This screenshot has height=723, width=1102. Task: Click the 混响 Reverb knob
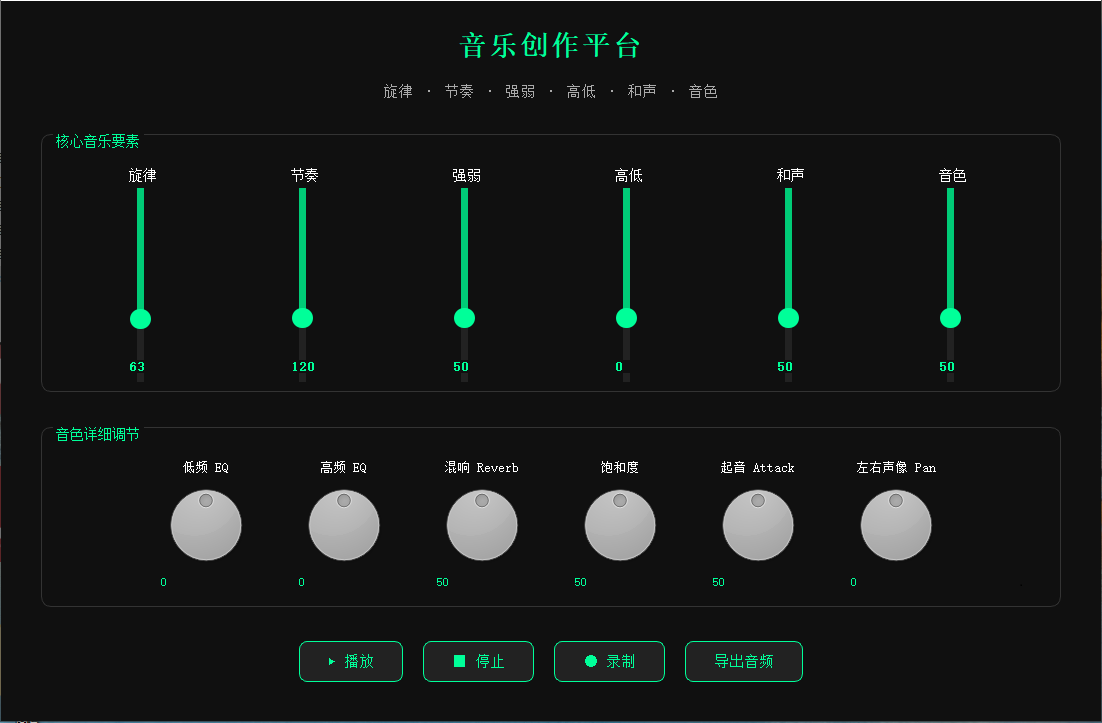click(482, 525)
